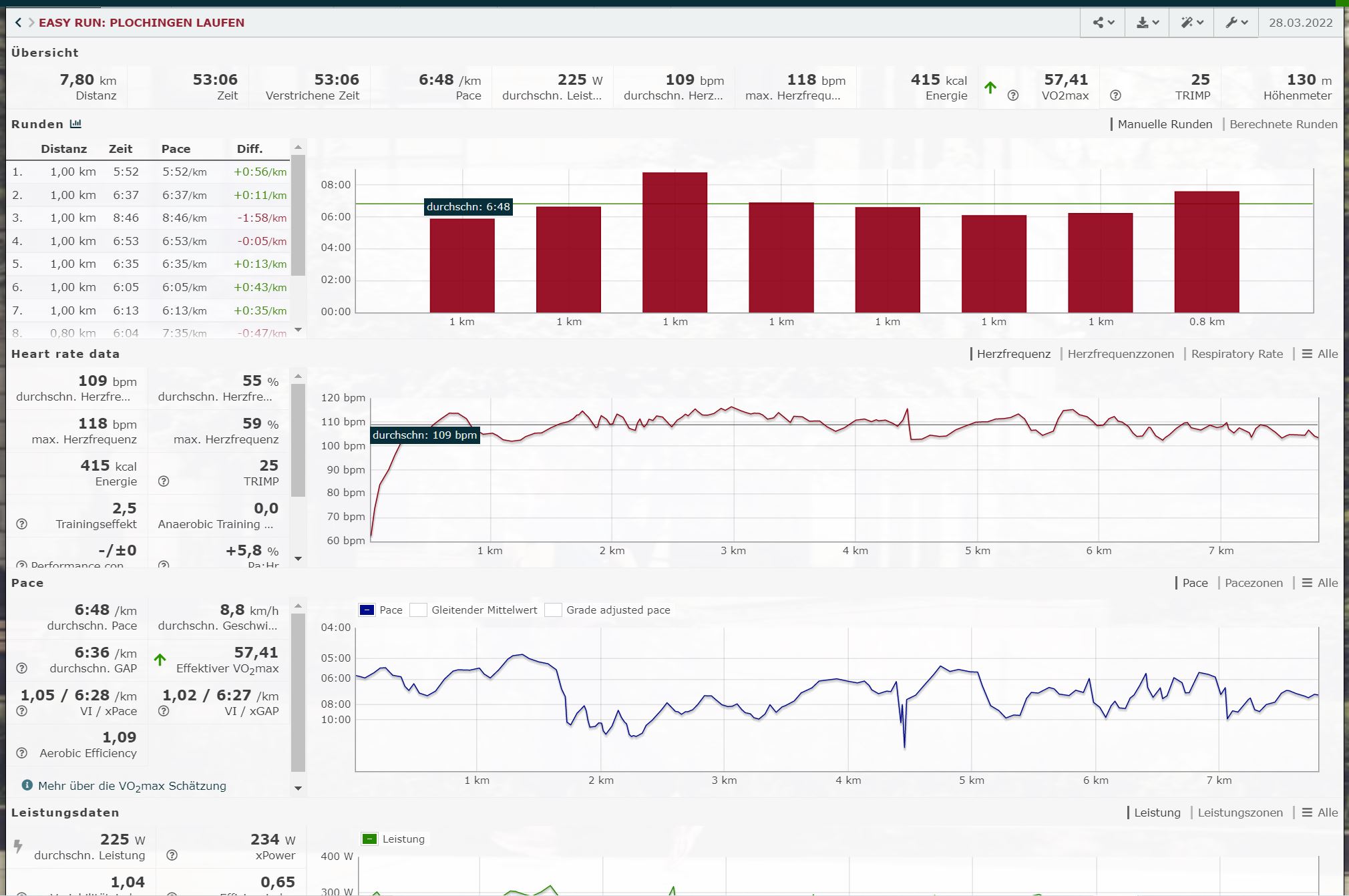This screenshot has width=1349, height=896.
Task: Switch to Berechnete Runden tab
Action: pos(1283,124)
